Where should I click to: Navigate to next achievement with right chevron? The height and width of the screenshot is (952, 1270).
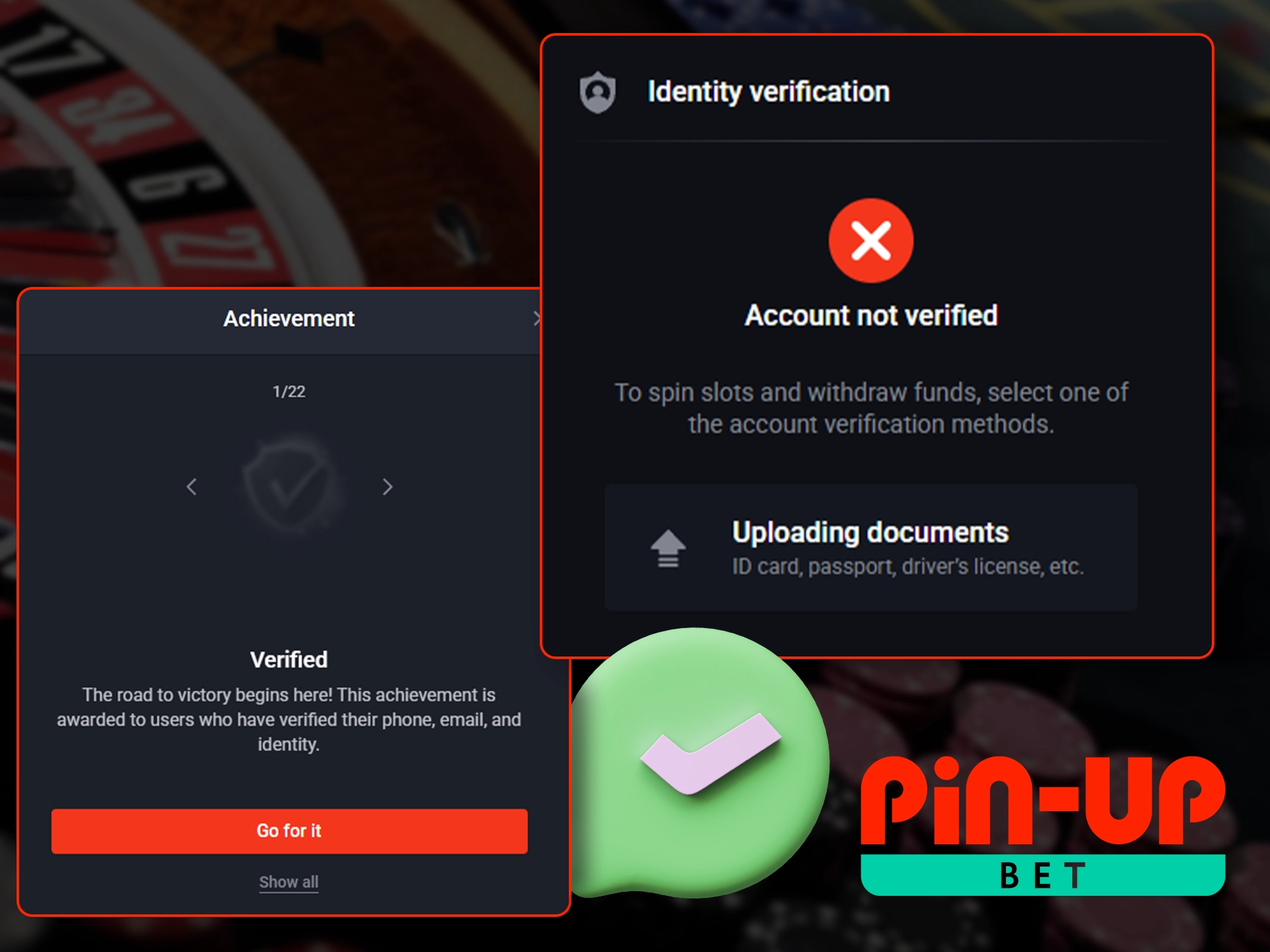(x=387, y=487)
